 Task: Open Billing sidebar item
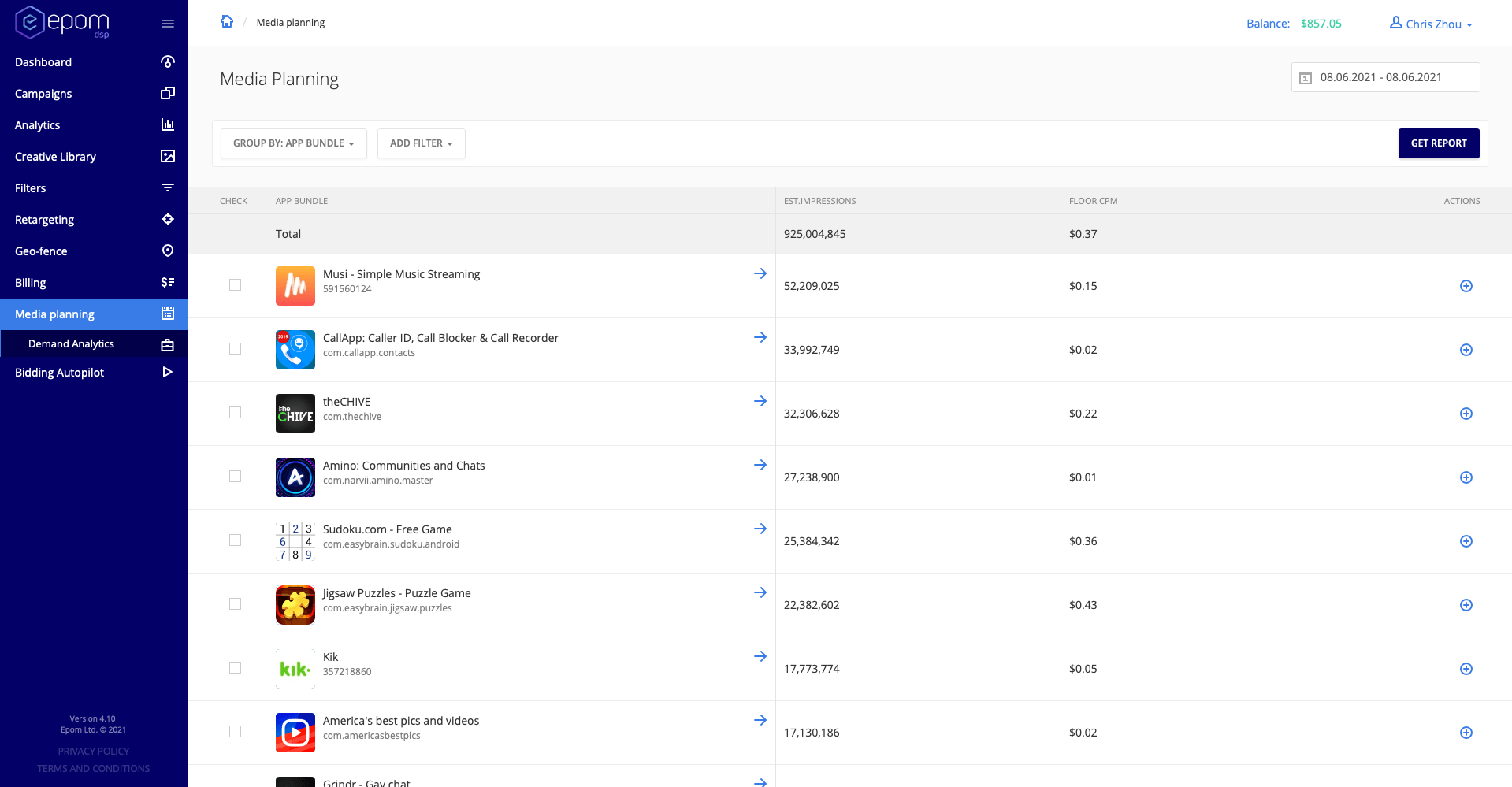point(94,283)
